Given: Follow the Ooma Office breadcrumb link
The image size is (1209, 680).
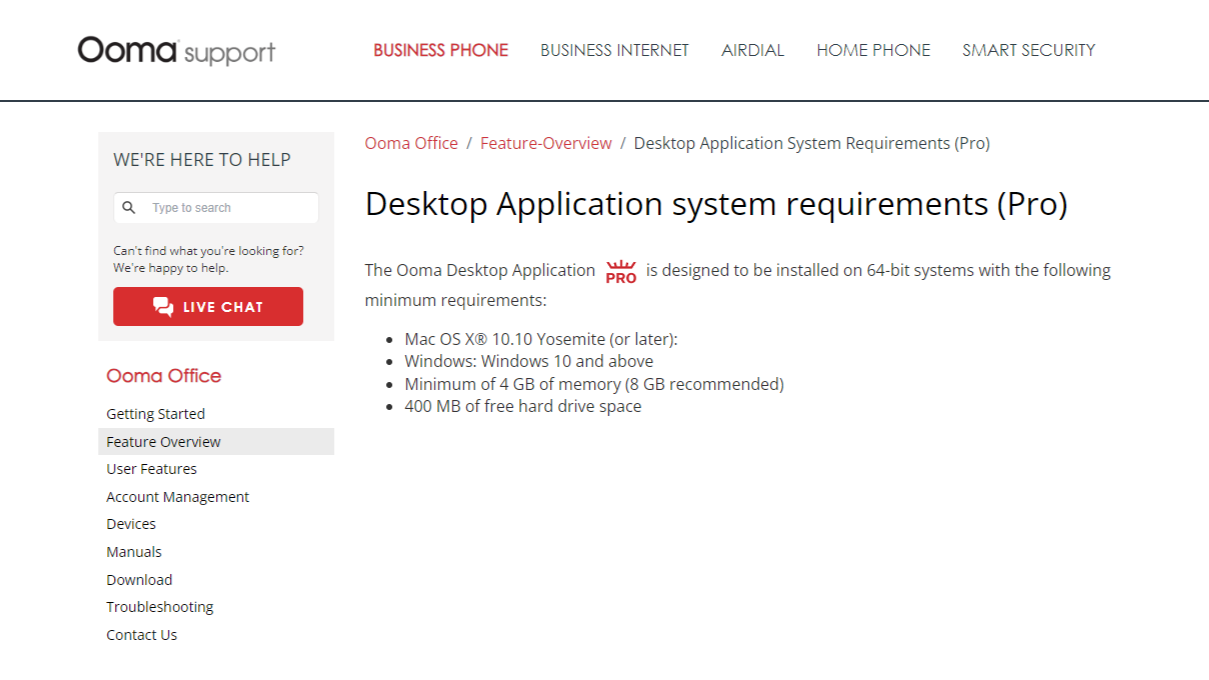Looking at the screenshot, I should [411, 143].
